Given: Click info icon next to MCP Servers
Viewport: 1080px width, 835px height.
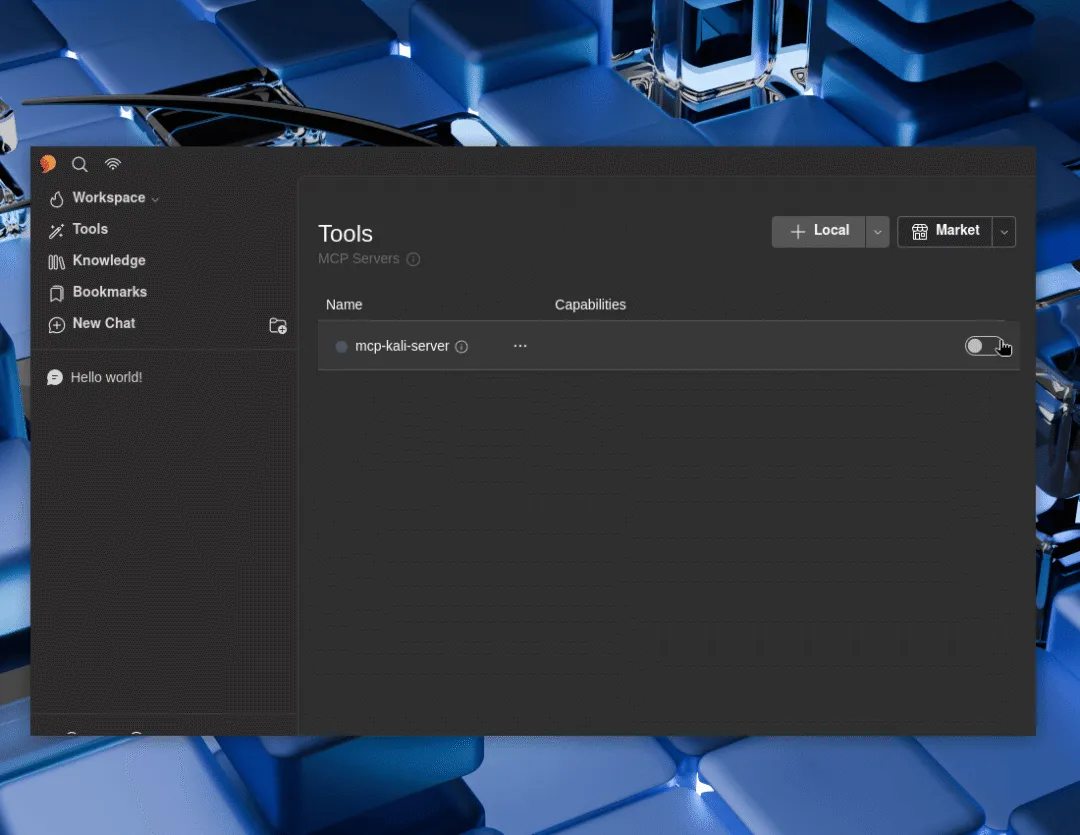Looking at the screenshot, I should (x=413, y=259).
